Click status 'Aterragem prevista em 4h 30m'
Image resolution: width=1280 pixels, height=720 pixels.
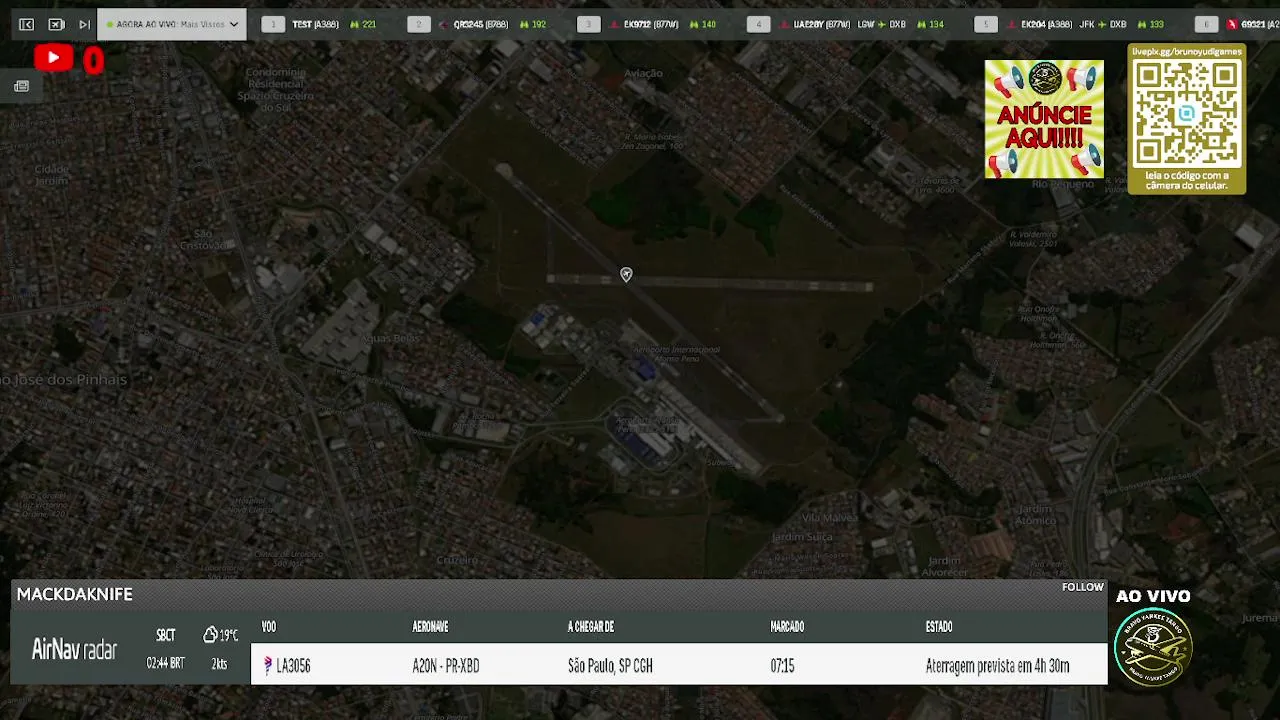pos(997,666)
